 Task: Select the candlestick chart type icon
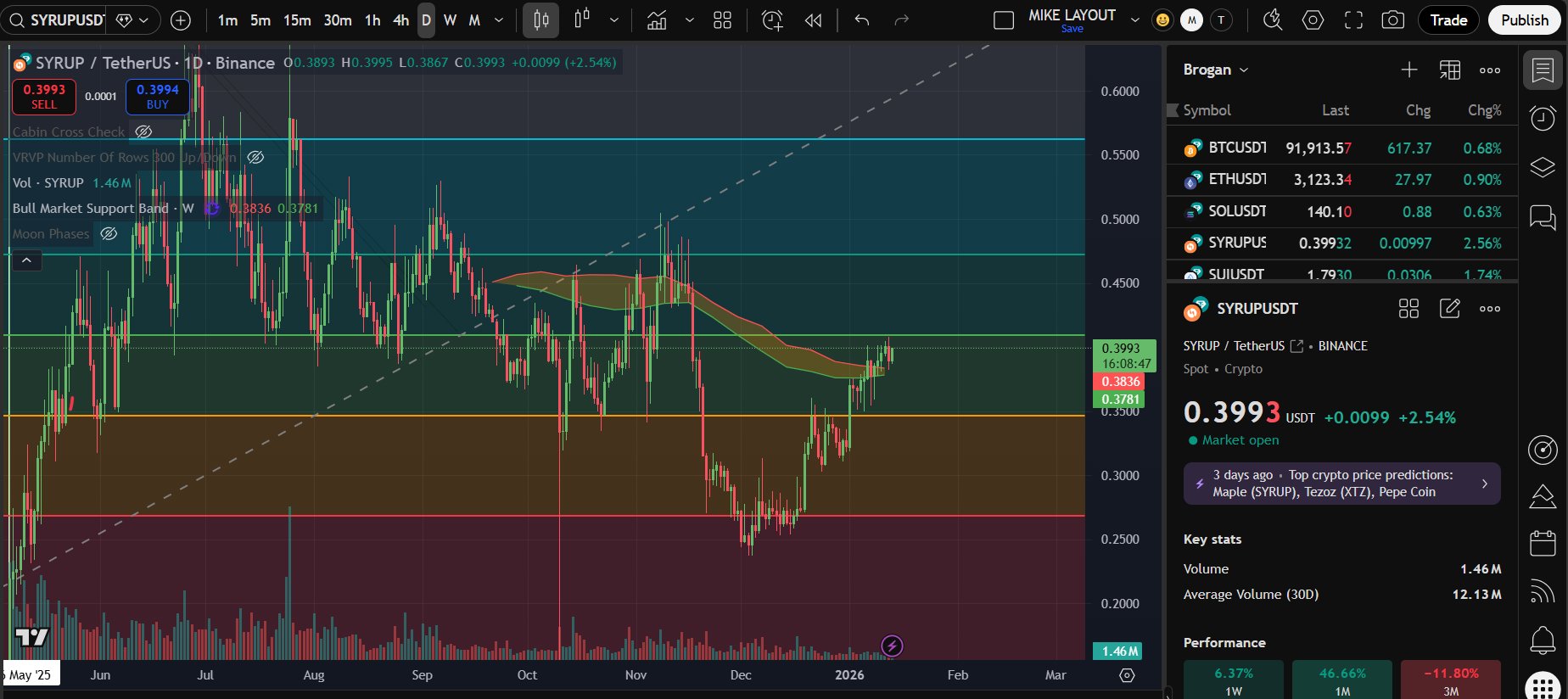point(540,20)
